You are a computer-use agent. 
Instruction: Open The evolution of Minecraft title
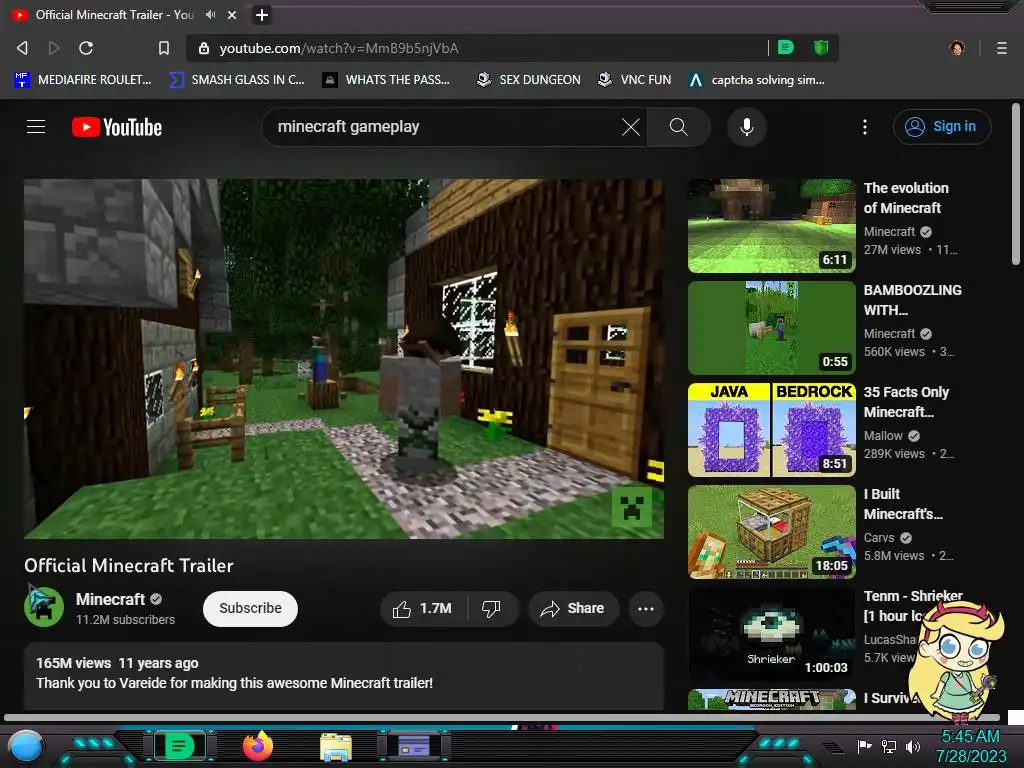(x=906, y=198)
